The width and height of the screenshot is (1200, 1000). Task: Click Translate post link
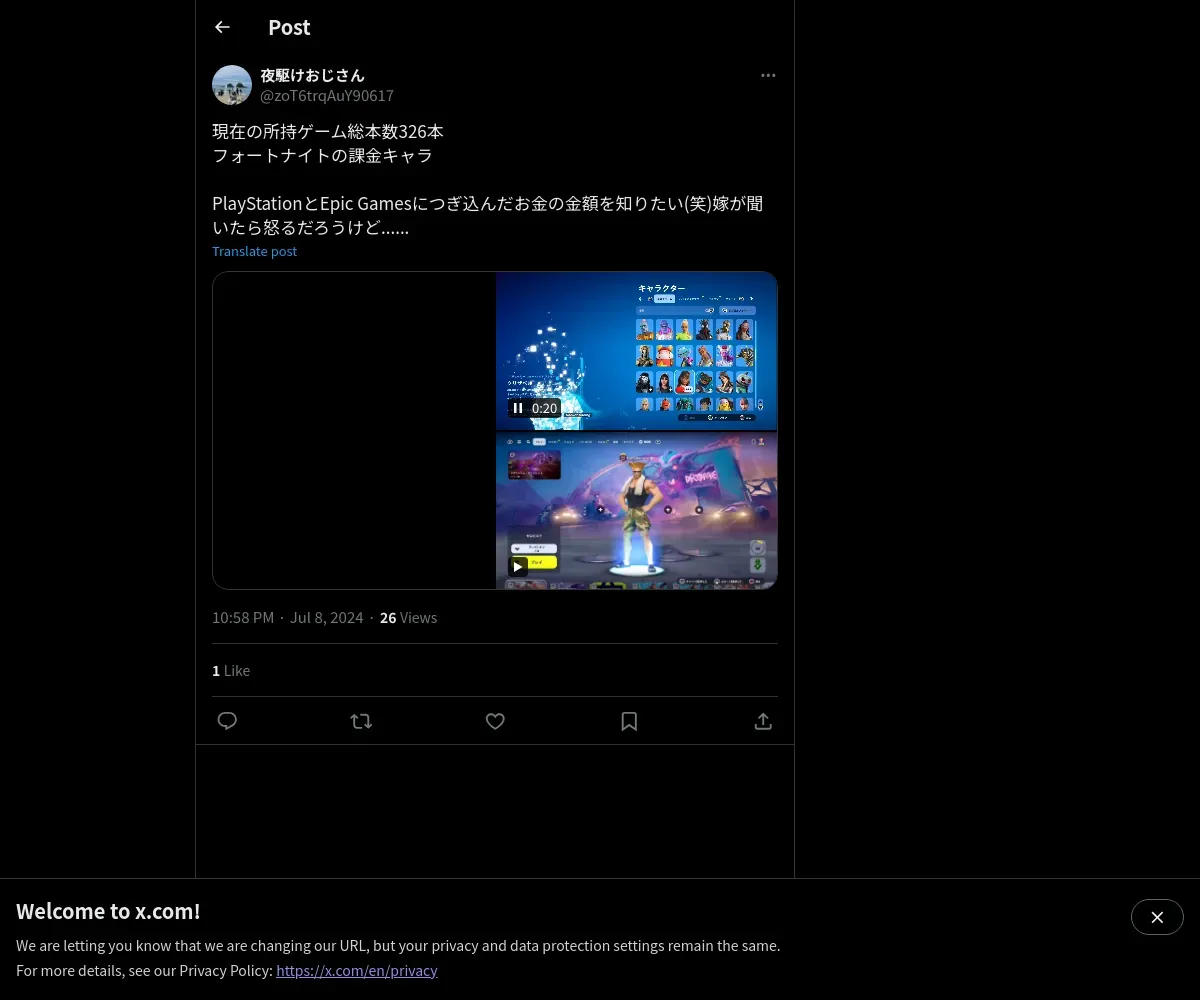254,251
